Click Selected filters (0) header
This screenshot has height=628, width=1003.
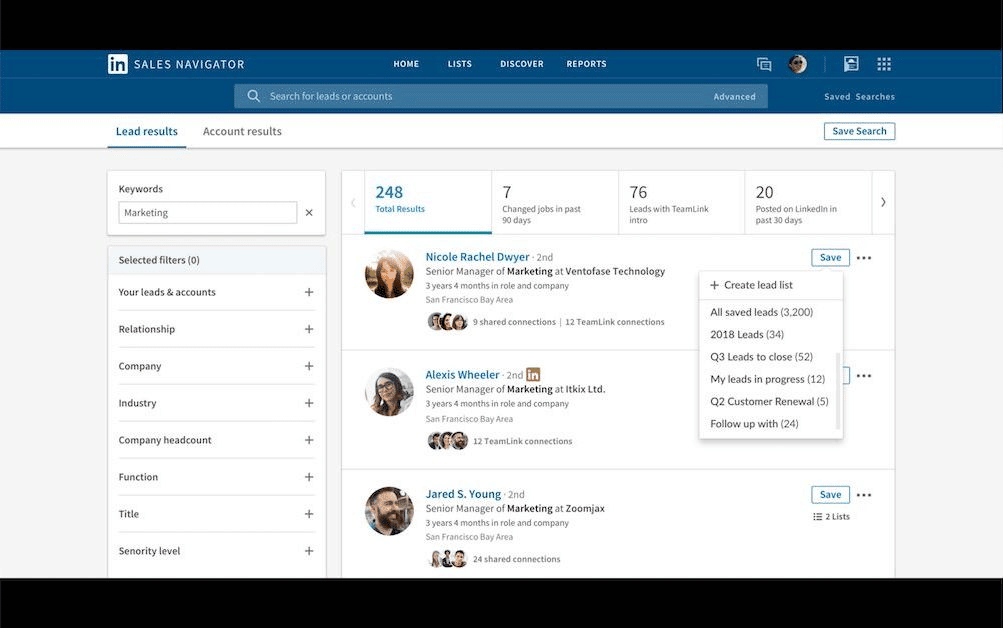217,260
